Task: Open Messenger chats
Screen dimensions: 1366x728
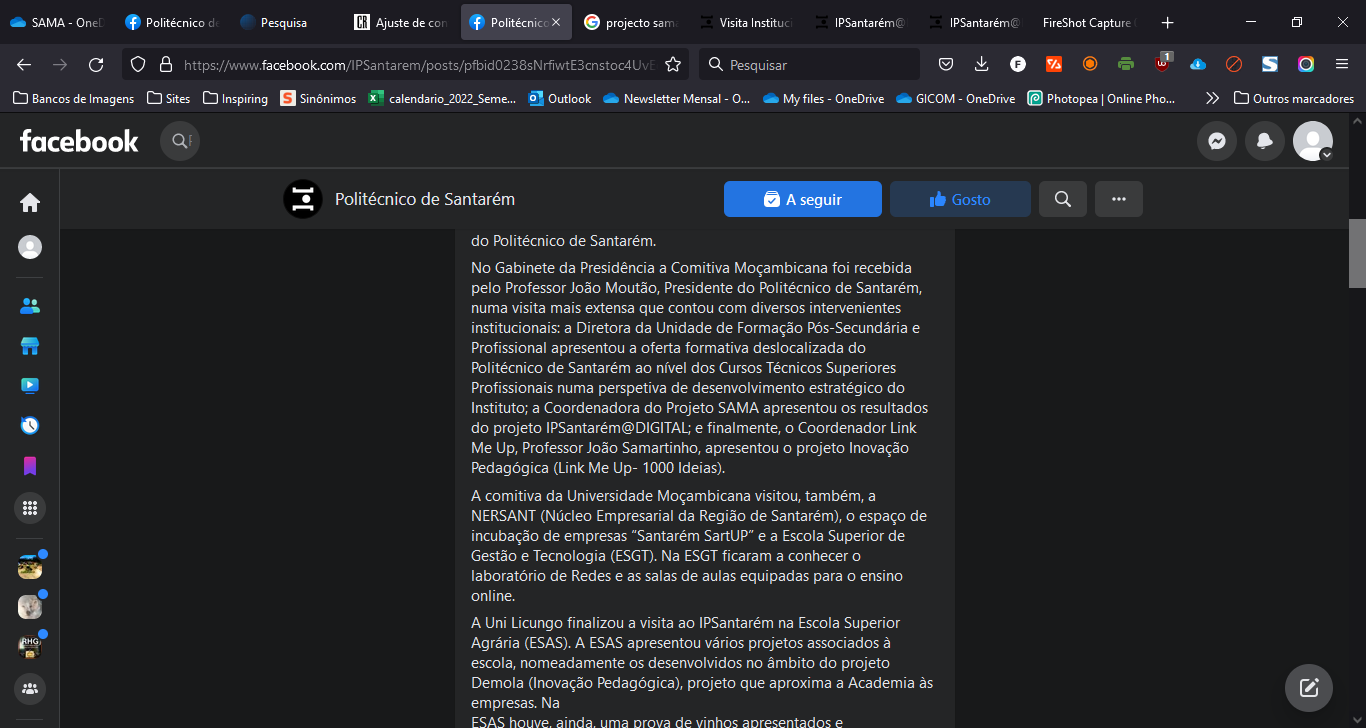Action: (1217, 141)
